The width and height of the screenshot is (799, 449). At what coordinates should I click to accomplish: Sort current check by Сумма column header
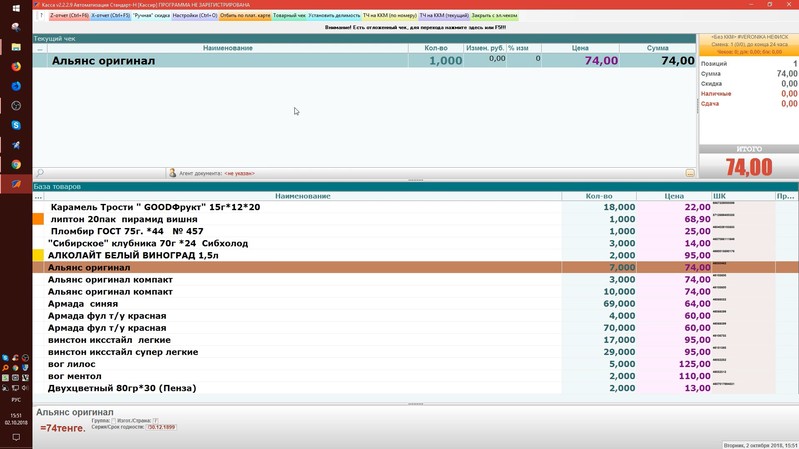point(657,48)
